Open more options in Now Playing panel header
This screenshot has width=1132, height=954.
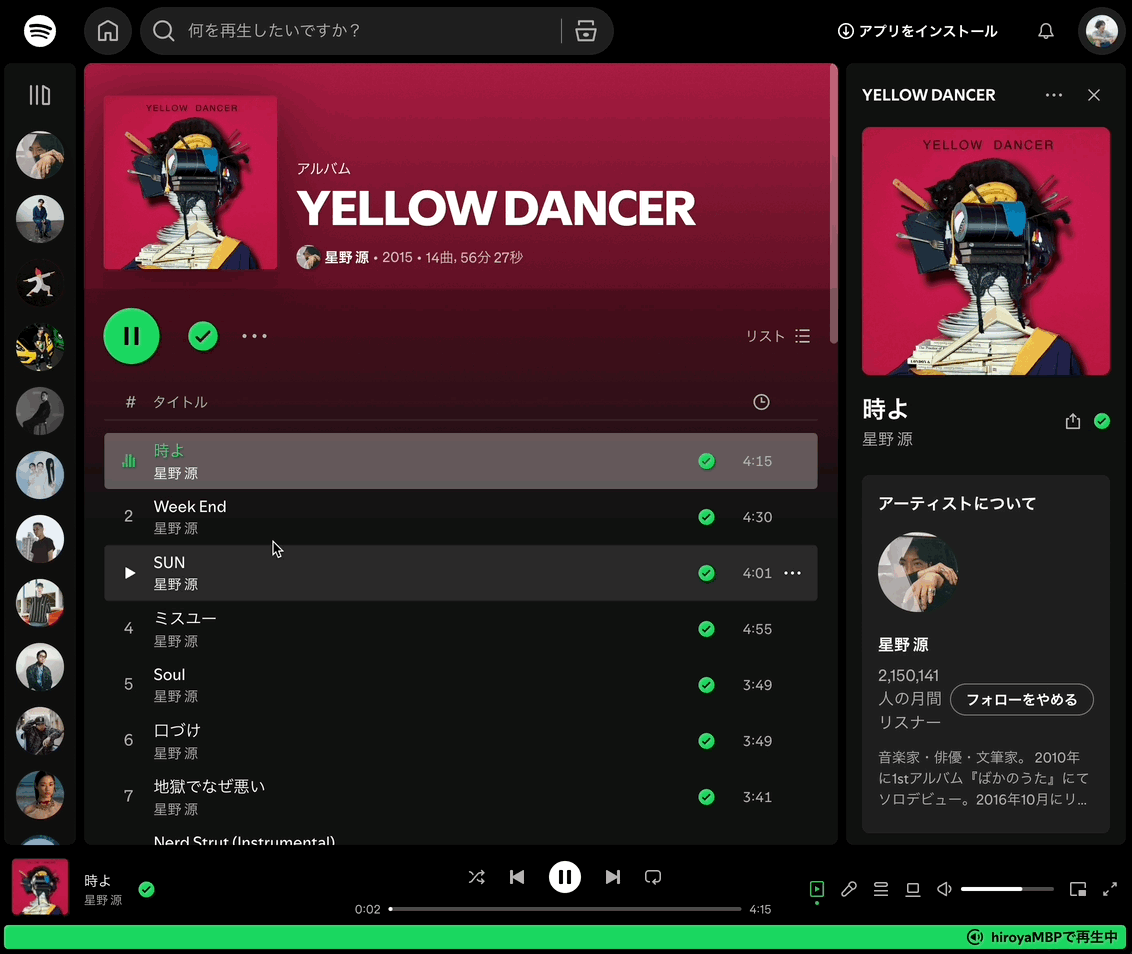pos(1053,95)
